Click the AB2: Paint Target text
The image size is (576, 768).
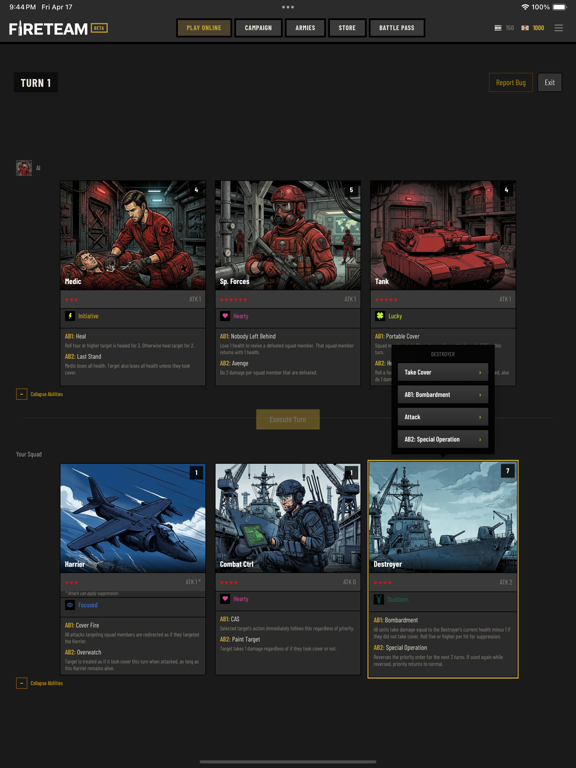[240, 639]
